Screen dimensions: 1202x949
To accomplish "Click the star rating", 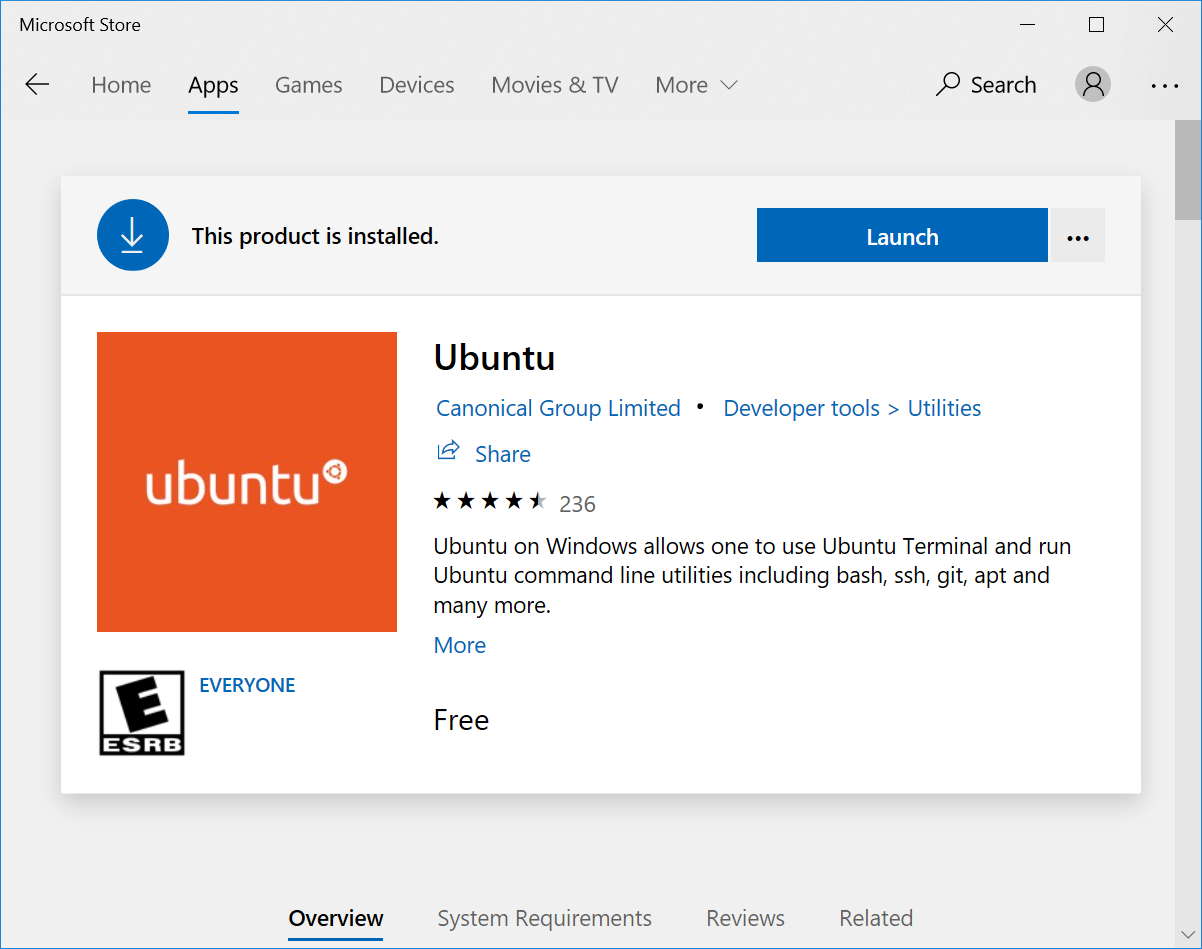I will point(490,501).
